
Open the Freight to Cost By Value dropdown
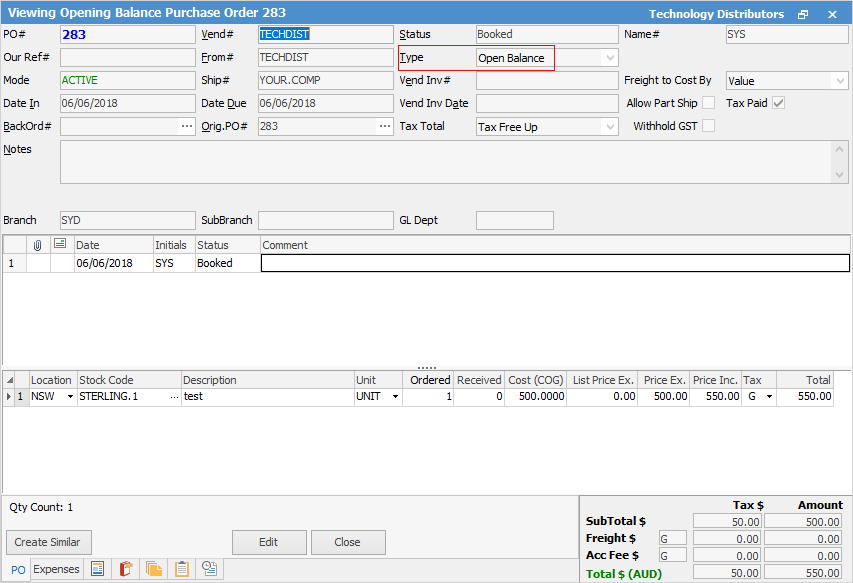point(838,80)
